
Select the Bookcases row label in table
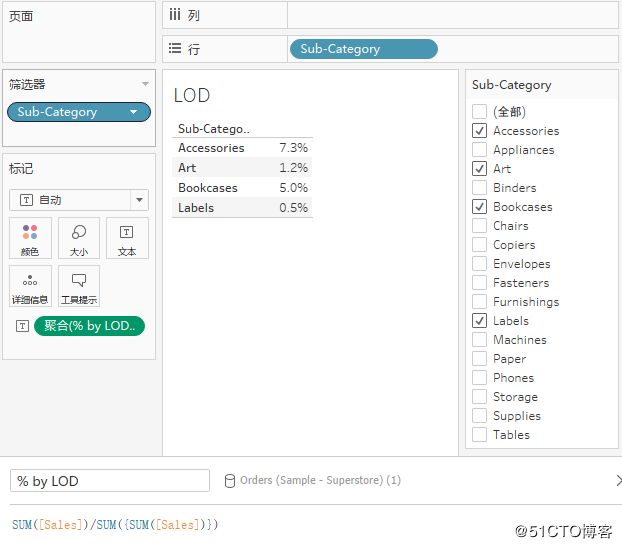coord(208,188)
